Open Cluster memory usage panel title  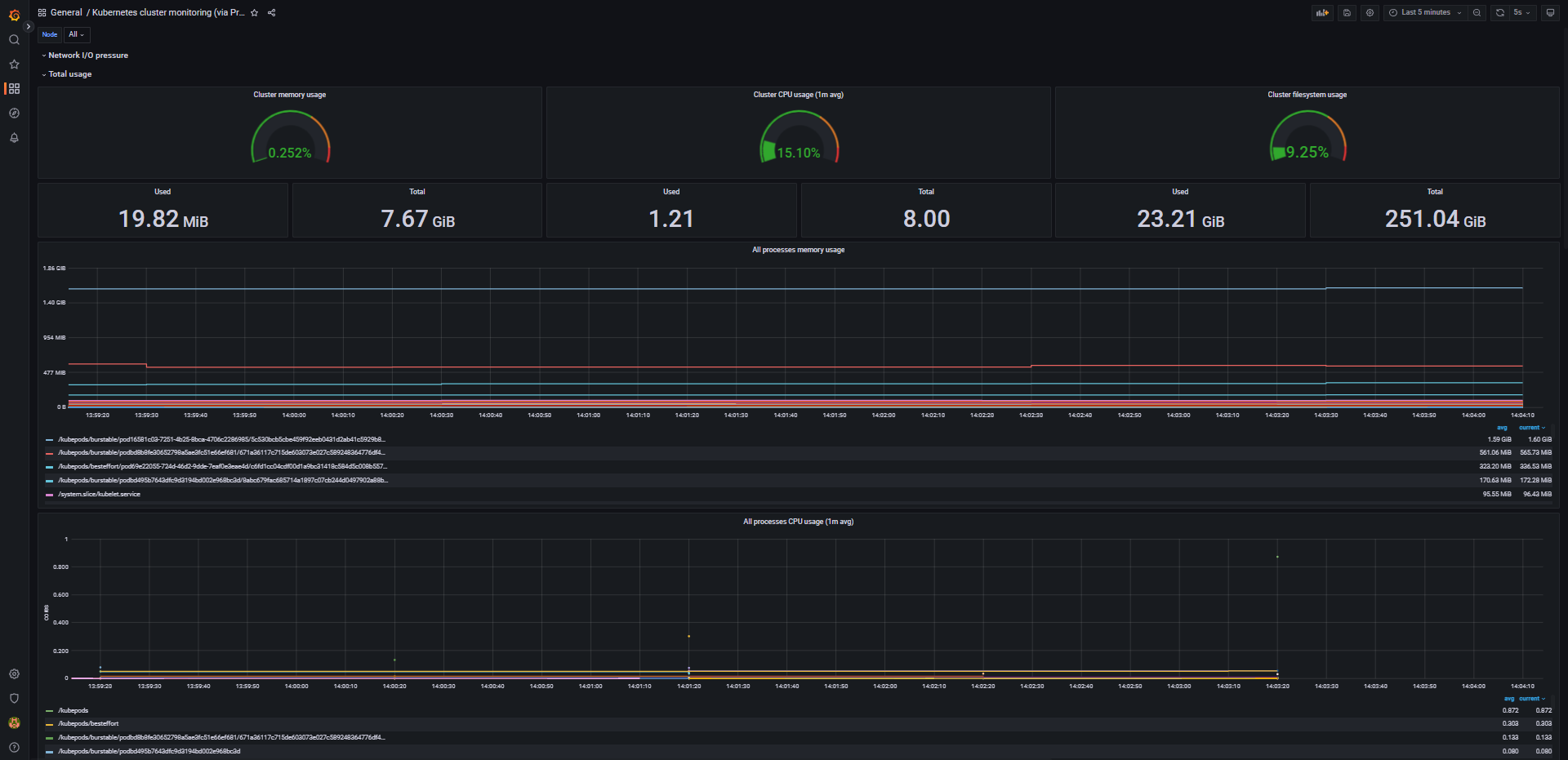pyautogui.click(x=289, y=95)
